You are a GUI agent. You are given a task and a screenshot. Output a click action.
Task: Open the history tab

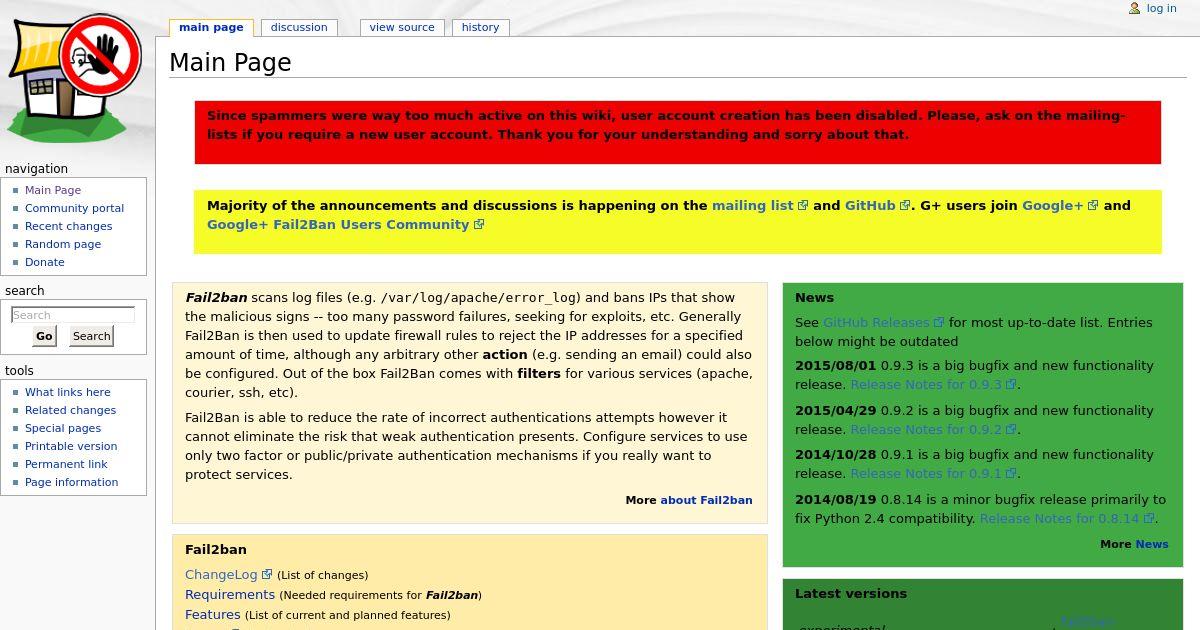[x=480, y=27]
